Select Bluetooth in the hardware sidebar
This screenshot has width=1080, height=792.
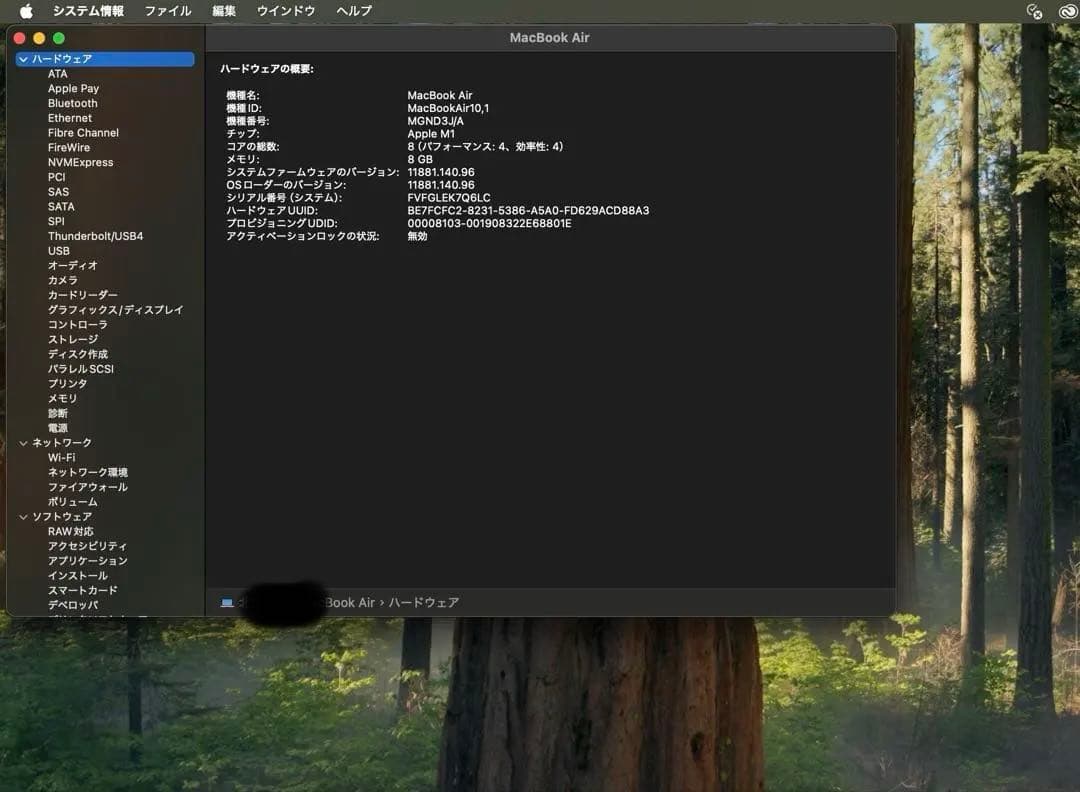pyautogui.click(x=72, y=103)
